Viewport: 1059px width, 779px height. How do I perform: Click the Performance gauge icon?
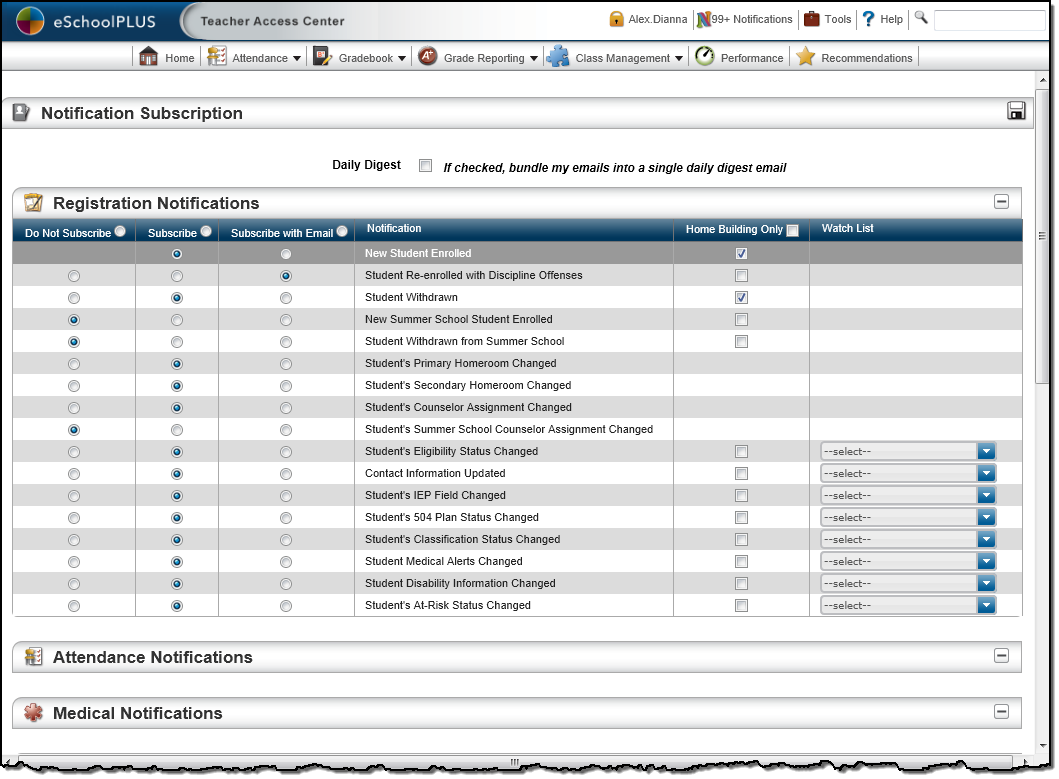tap(705, 57)
